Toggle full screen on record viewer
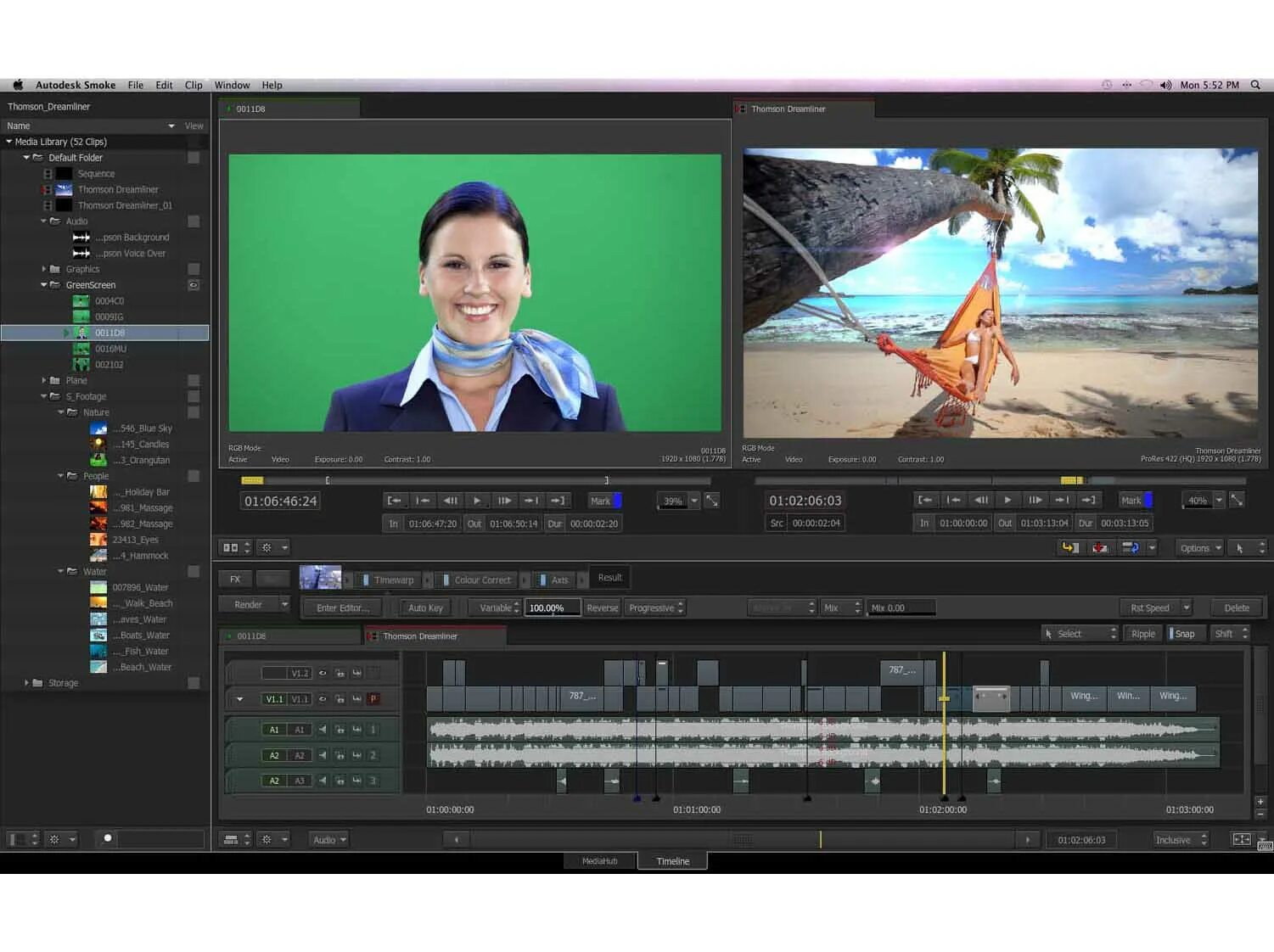This screenshot has height=952, width=1274. [x=1238, y=501]
